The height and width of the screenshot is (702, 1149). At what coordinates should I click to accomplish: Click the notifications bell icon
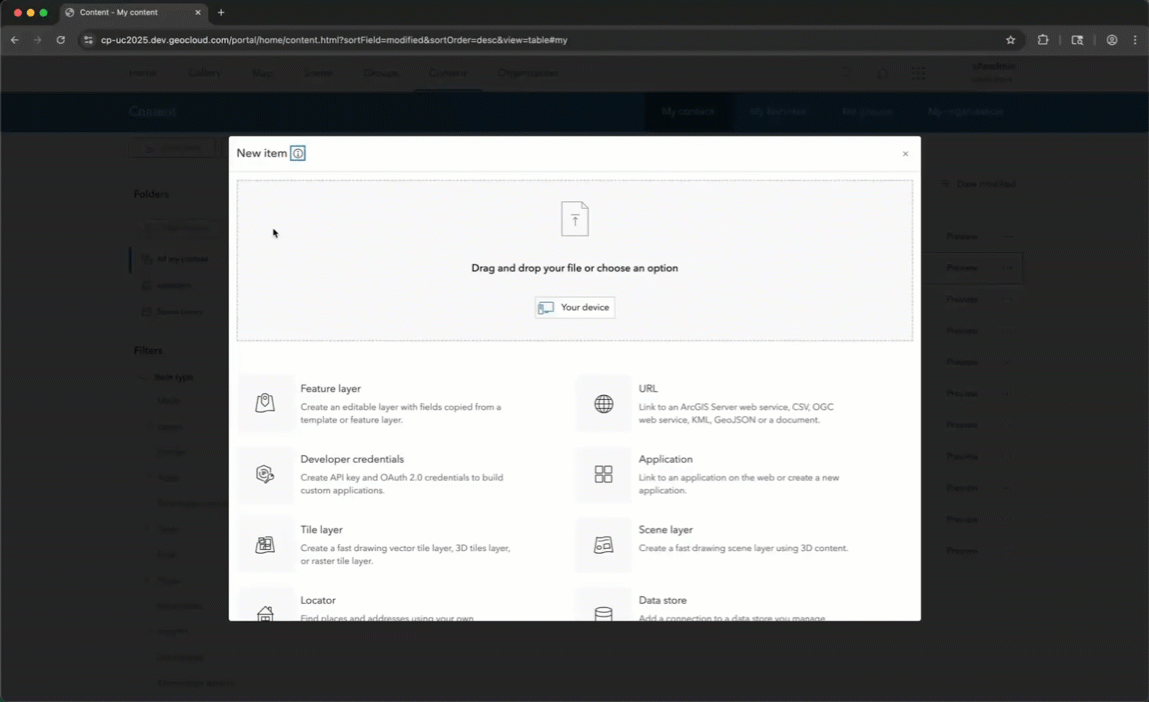881,73
